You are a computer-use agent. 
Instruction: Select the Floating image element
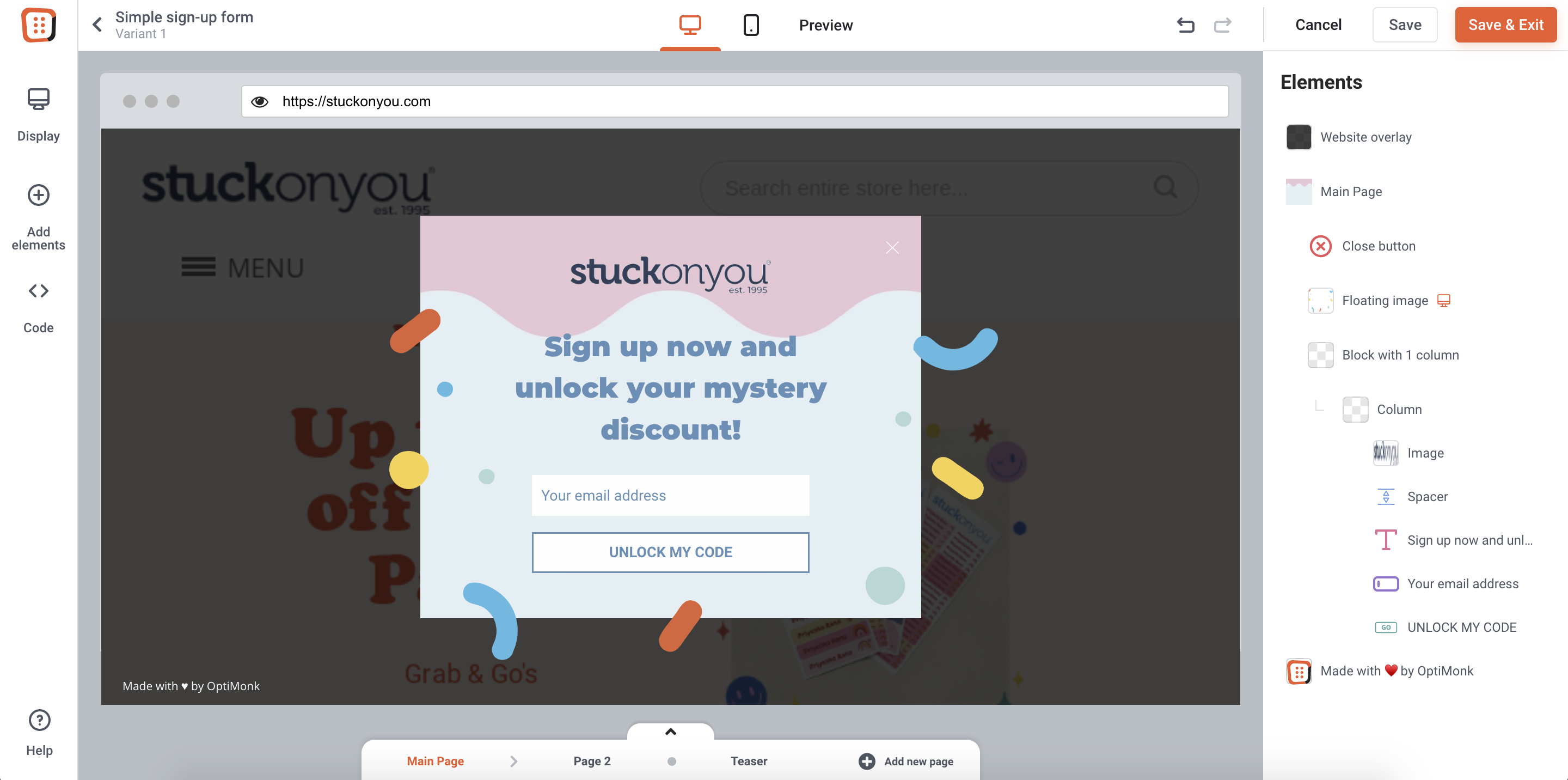coord(1367,301)
